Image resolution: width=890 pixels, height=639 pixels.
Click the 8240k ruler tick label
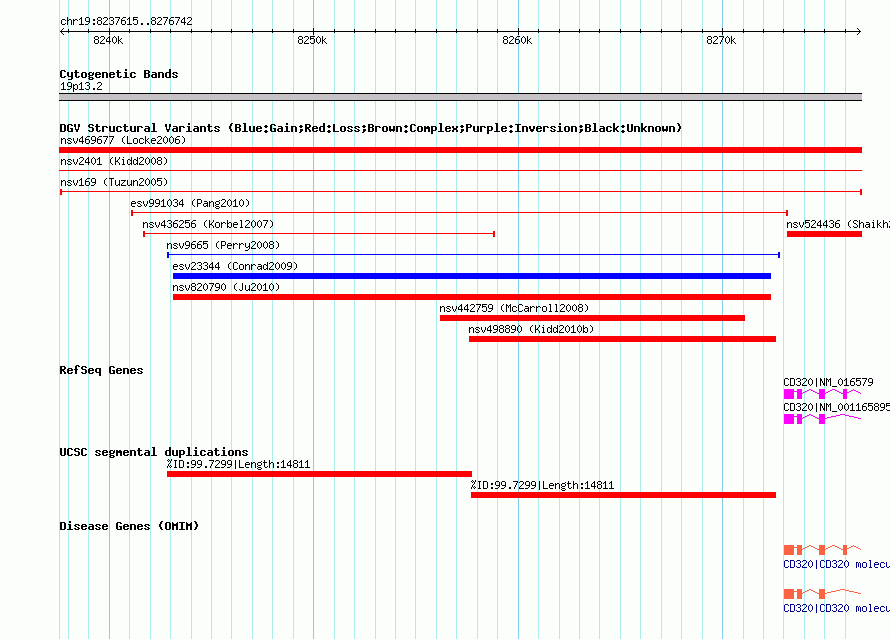(108, 40)
